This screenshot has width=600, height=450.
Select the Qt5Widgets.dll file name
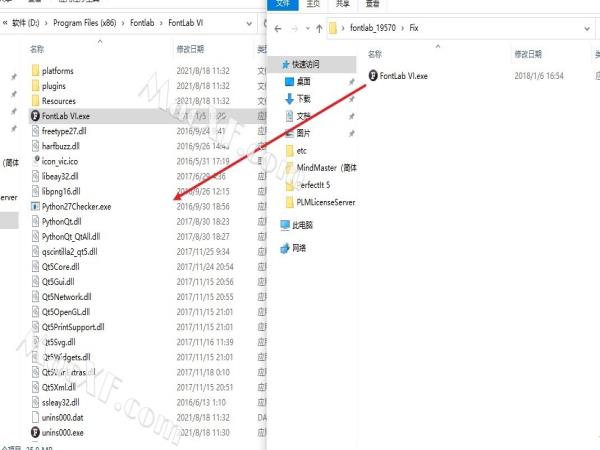click(x=66, y=357)
